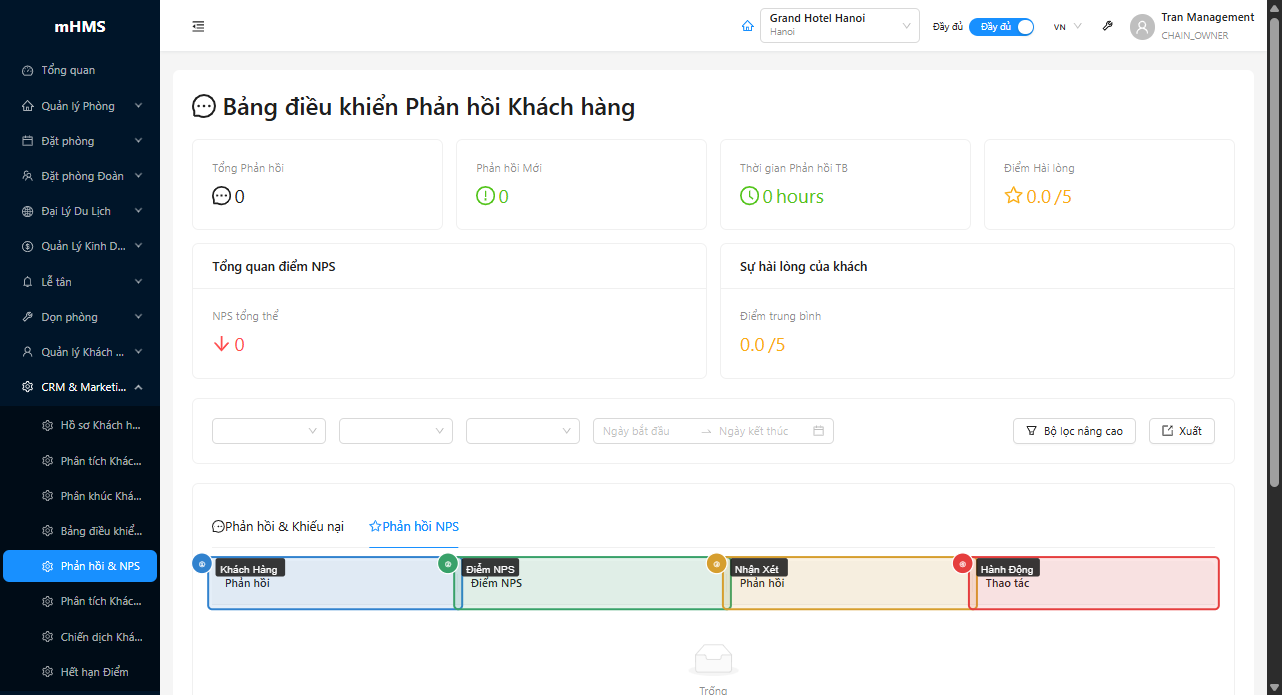Viewport: 1282px width, 695px height.
Task: Click the sidebar collapse menu icon
Action: pos(198,26)
